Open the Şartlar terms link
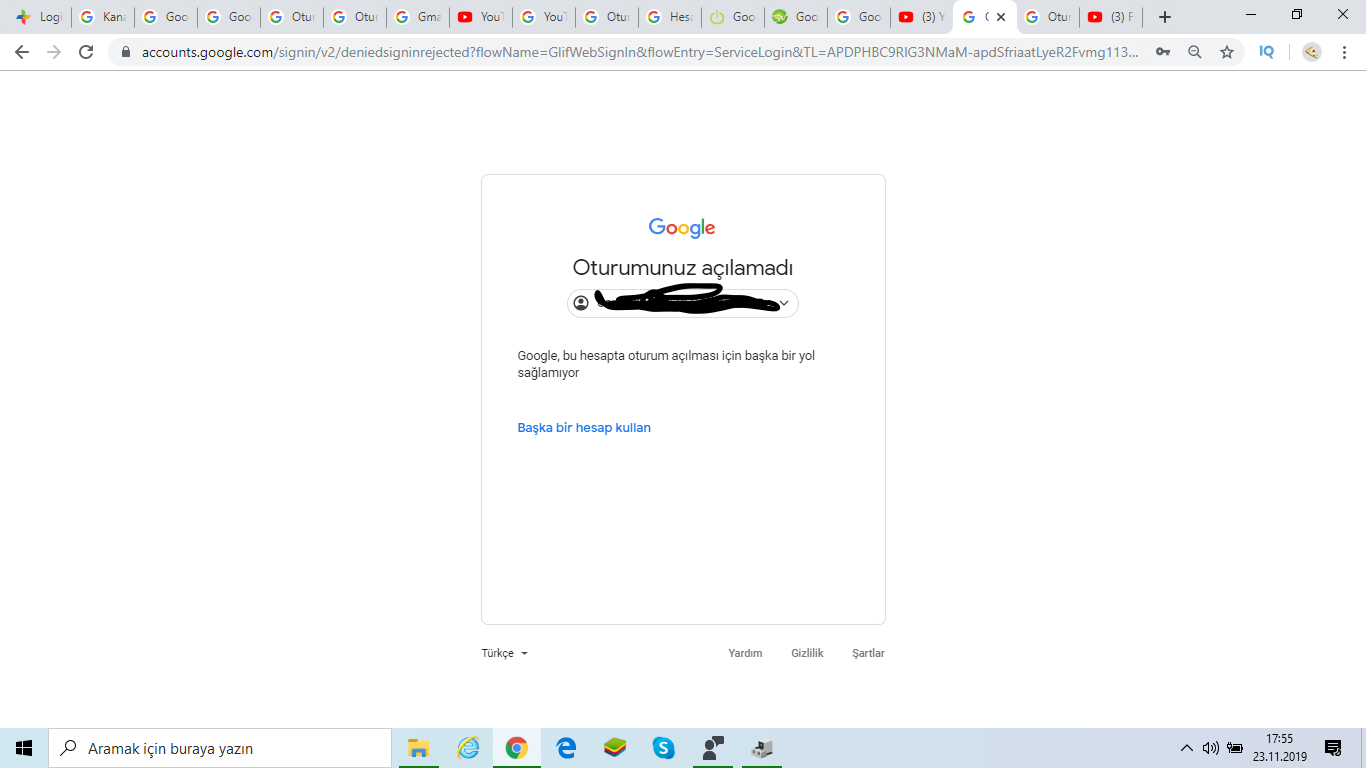The image size is (1366, 768). (868, 653)
